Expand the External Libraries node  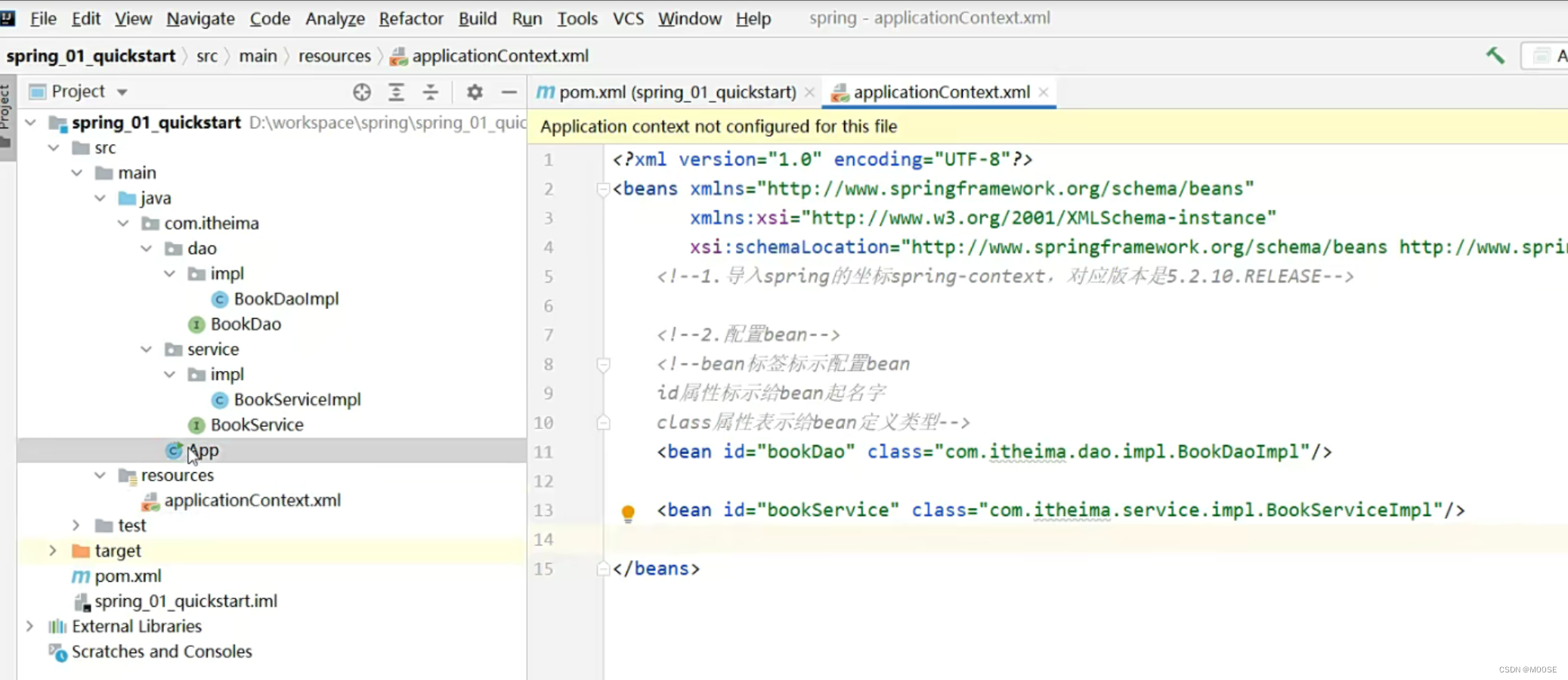30,626
